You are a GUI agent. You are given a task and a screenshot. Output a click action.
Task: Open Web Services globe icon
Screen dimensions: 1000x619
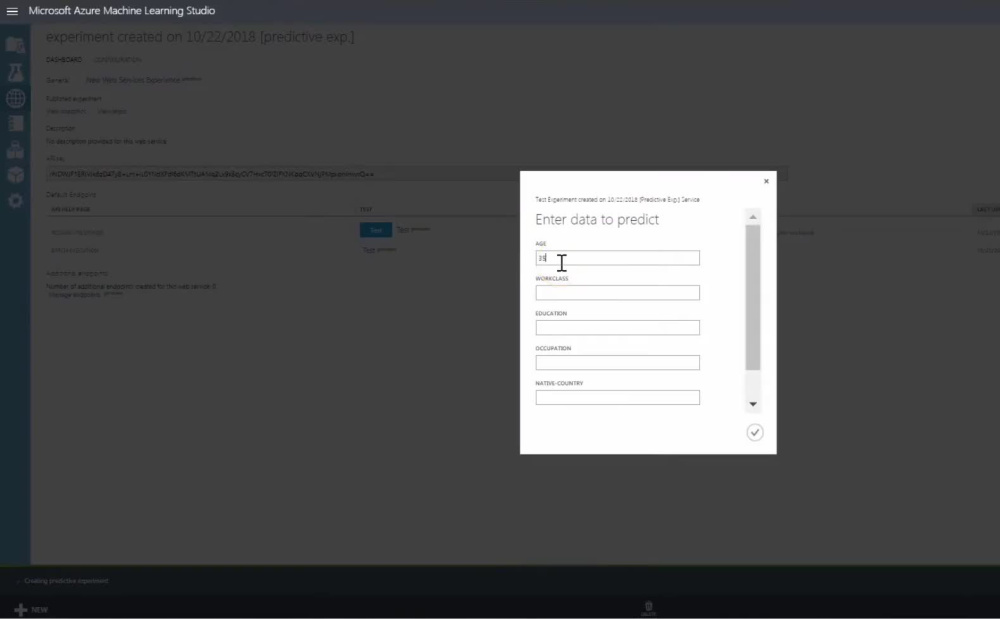(x=15, y=98)
